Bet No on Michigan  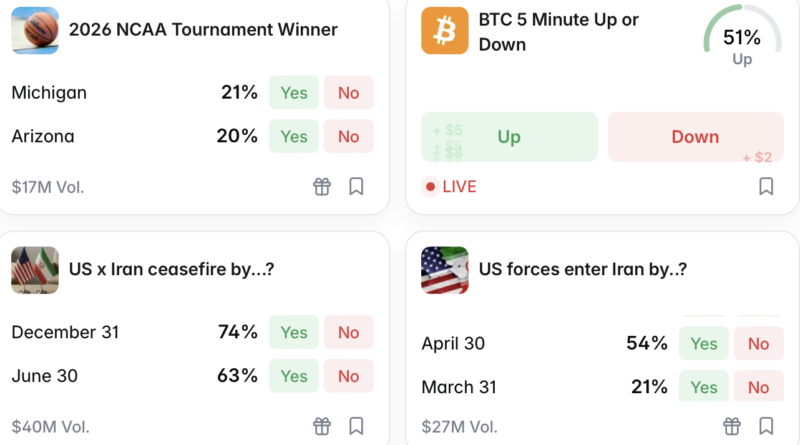tap(348, 93)
